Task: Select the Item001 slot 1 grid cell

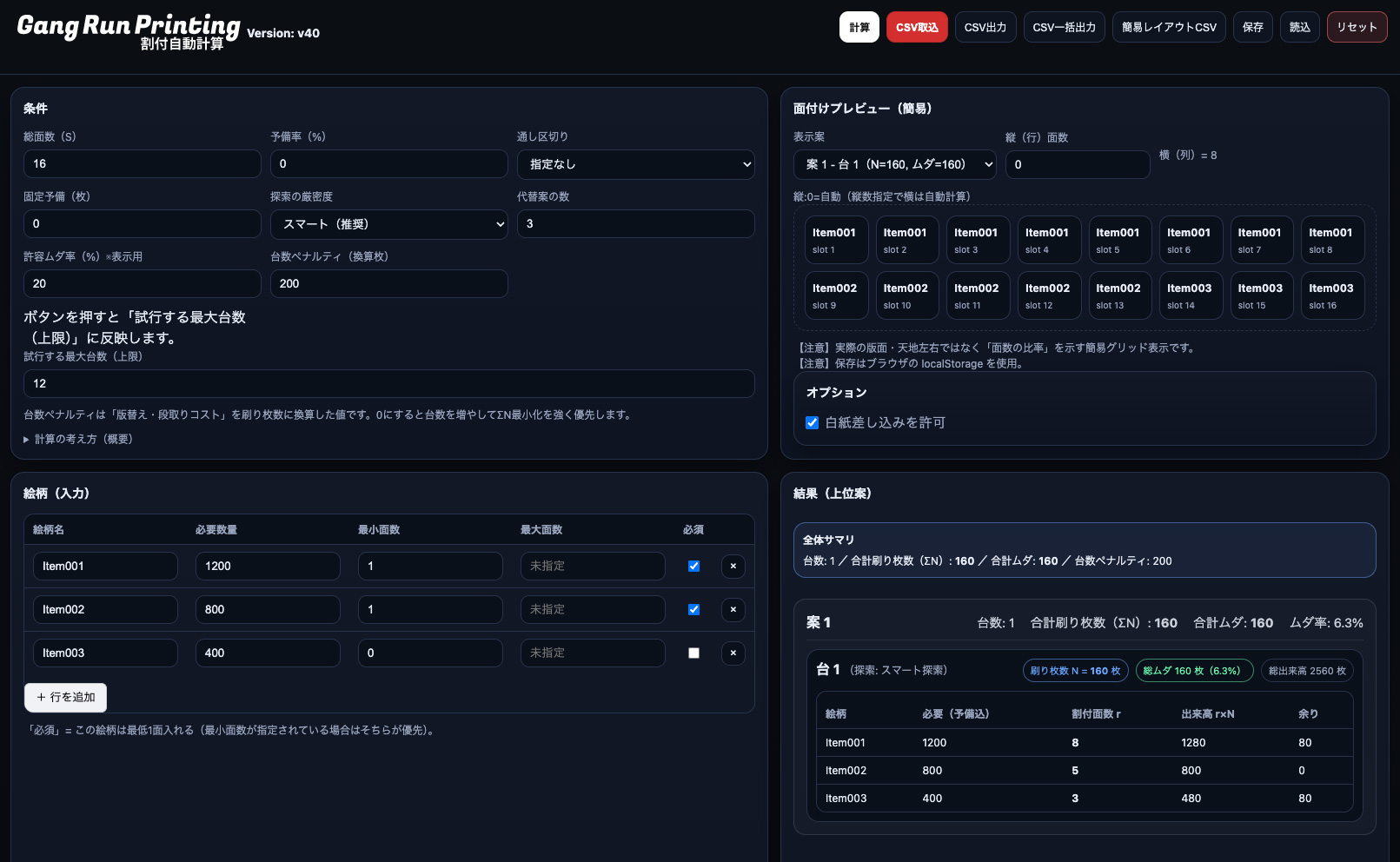Action: [x=836, y=239]
